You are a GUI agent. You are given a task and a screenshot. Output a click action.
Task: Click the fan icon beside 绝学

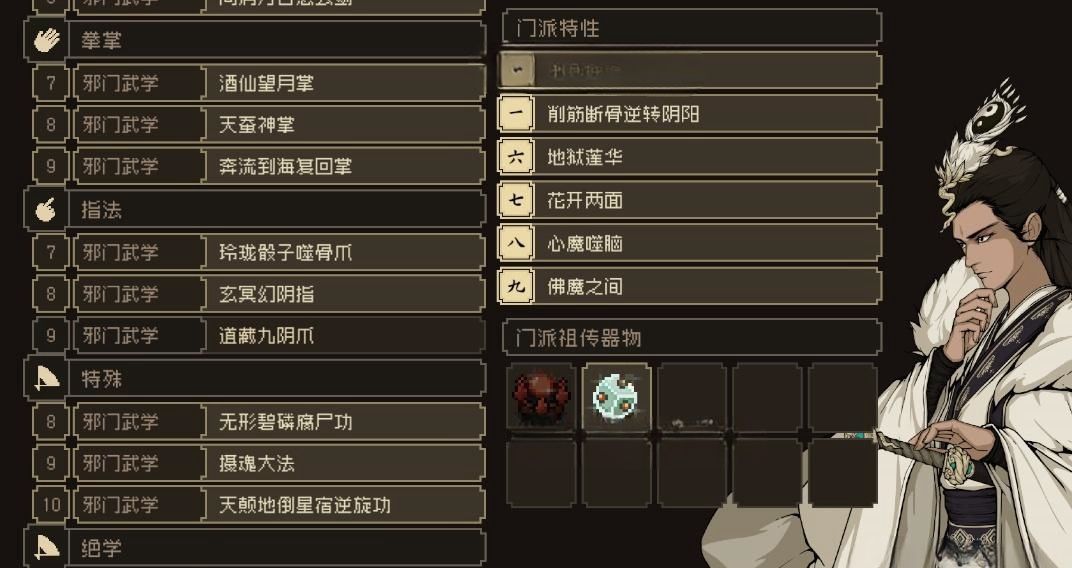(x=46, y=547)
